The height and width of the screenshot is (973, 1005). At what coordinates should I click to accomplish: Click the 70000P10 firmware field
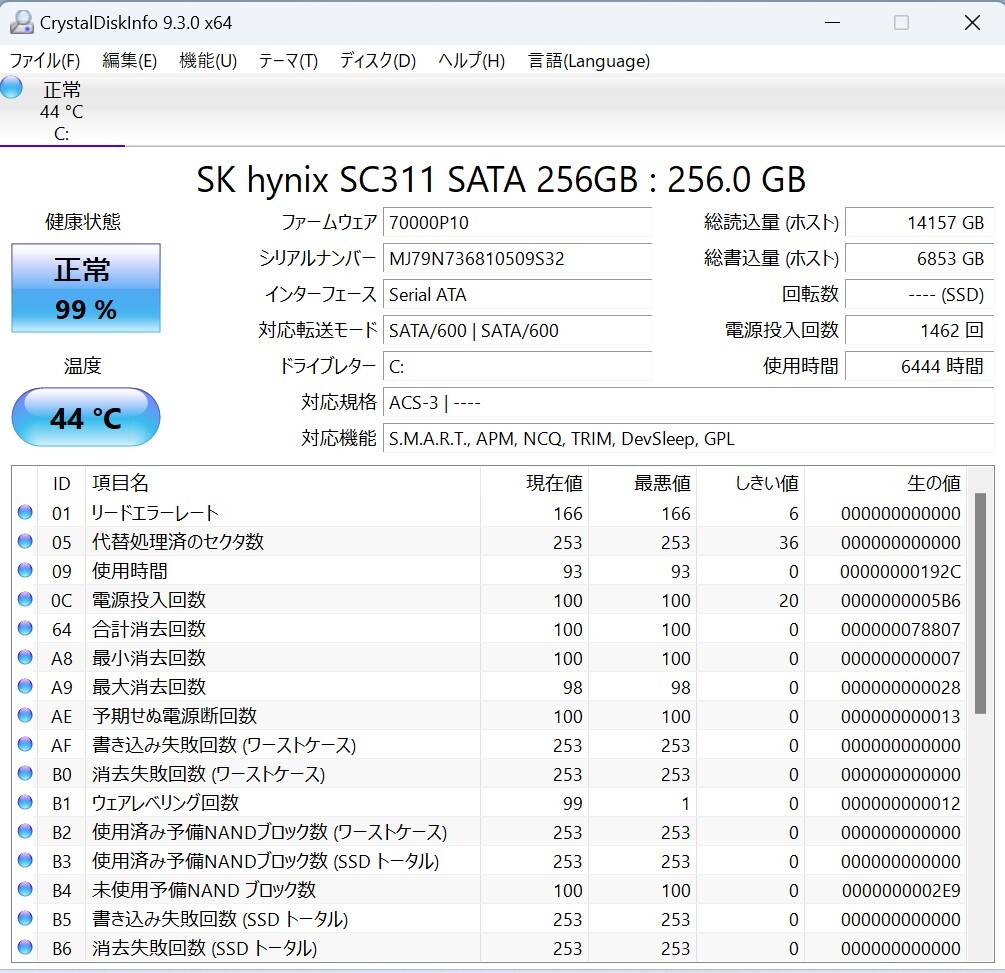coord(517,222)
